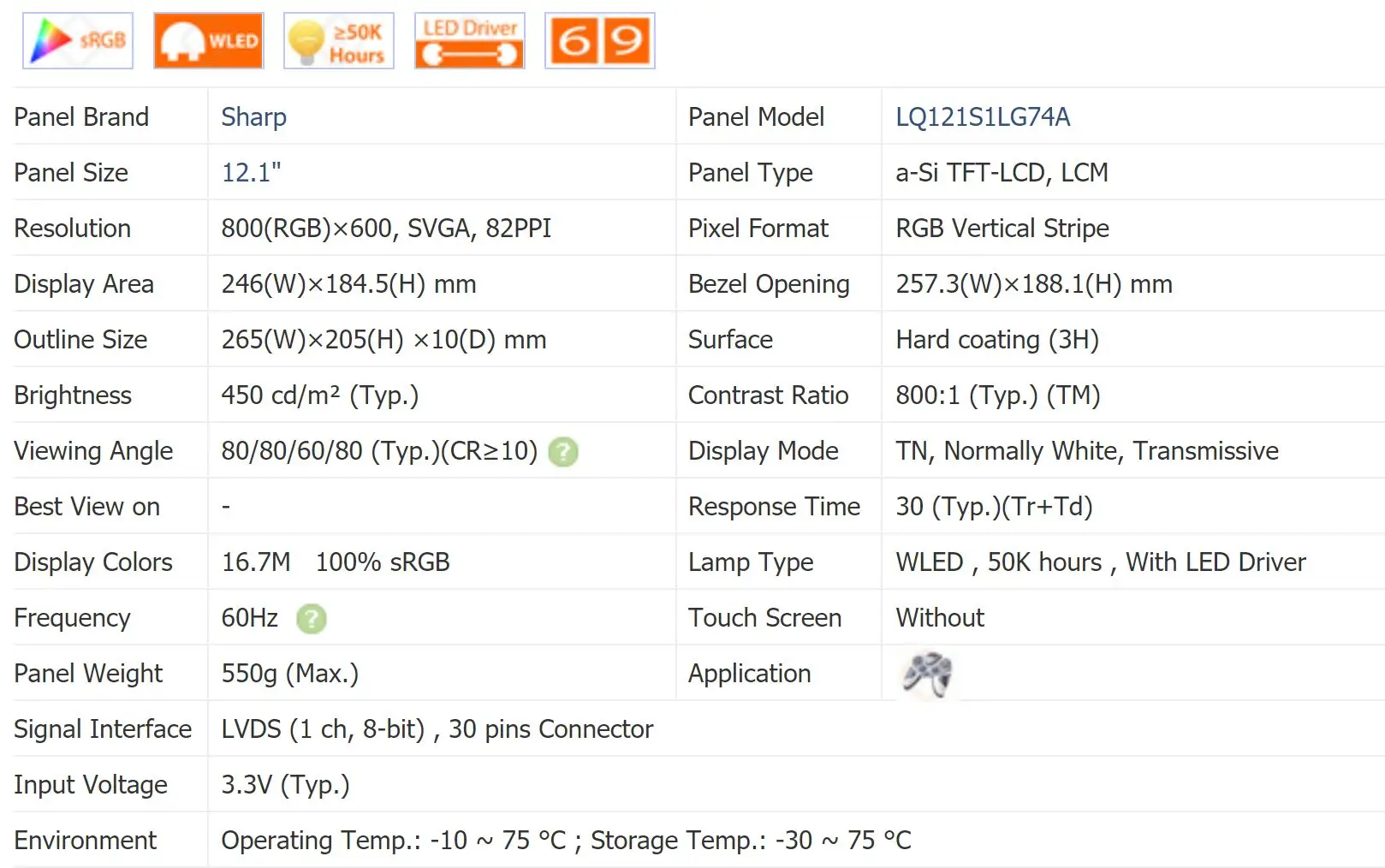Click the WLED backlight badge
The image size is (1385, 868).
point(209,40)
